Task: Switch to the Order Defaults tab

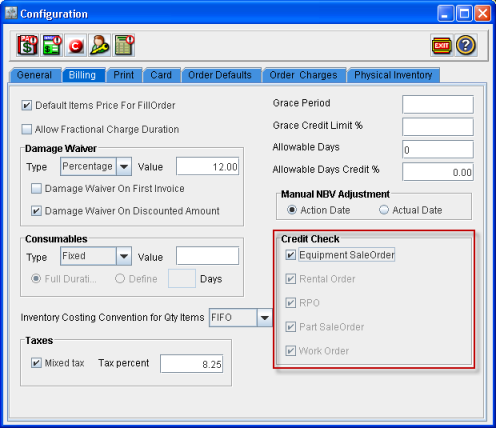Action: [x=220, y=75]
